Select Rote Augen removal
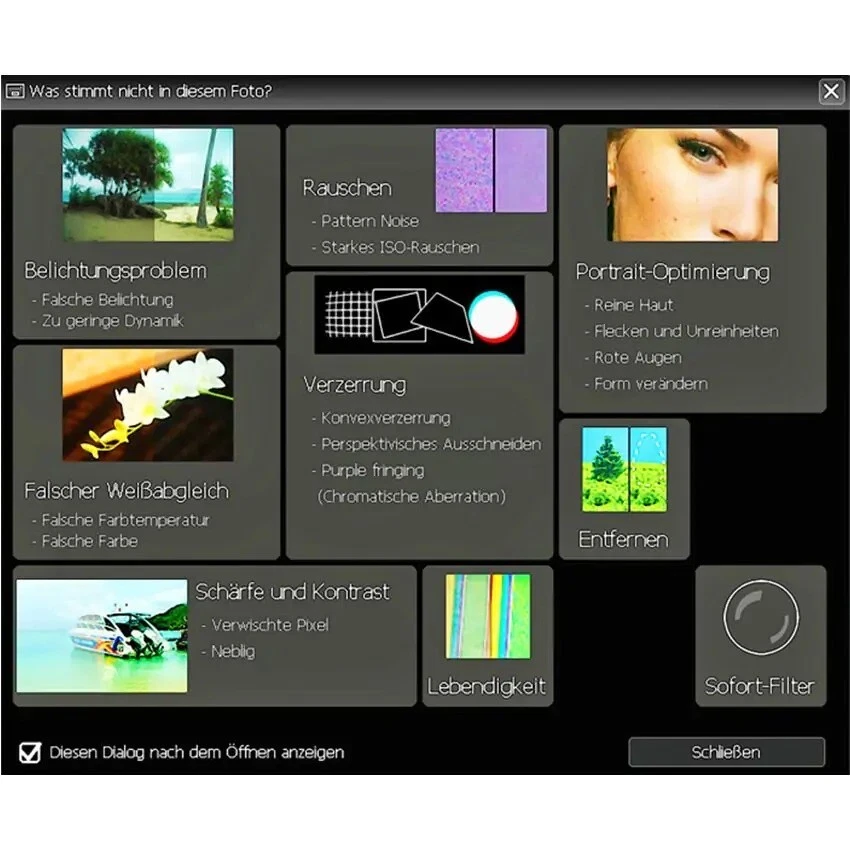 [638, 357]
